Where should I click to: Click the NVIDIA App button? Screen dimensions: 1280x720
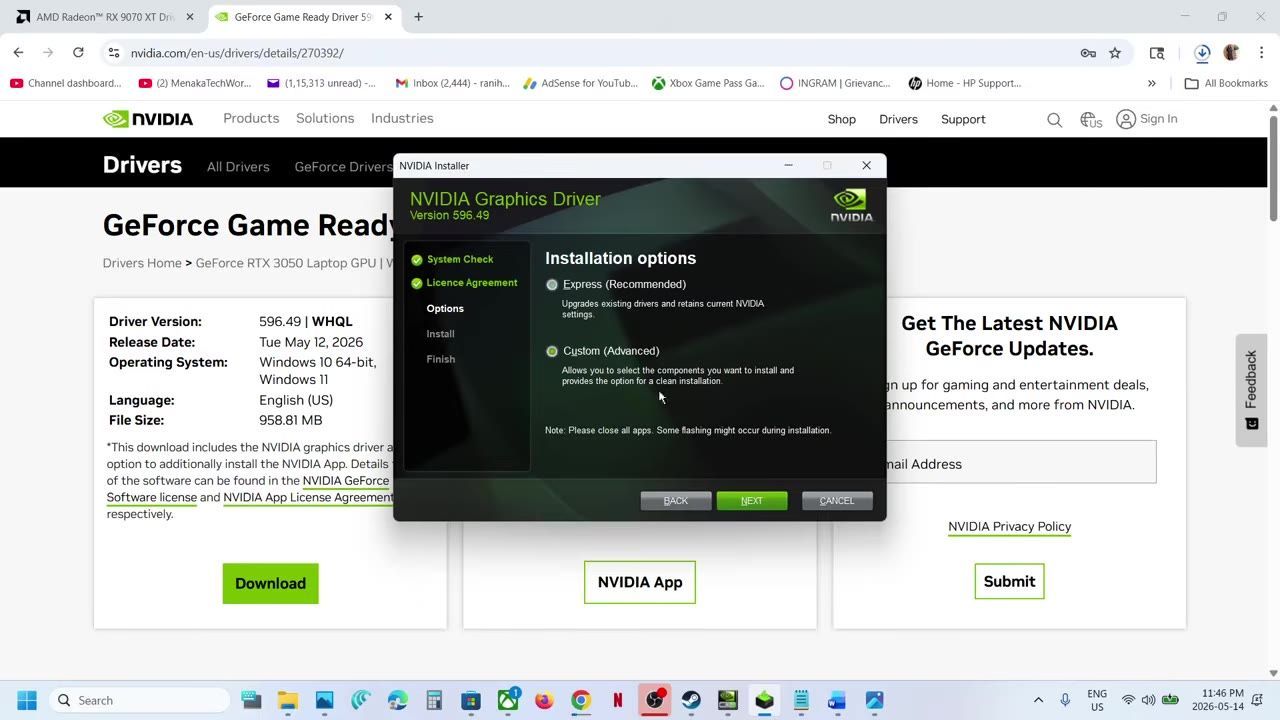click(x=640, y=582)
